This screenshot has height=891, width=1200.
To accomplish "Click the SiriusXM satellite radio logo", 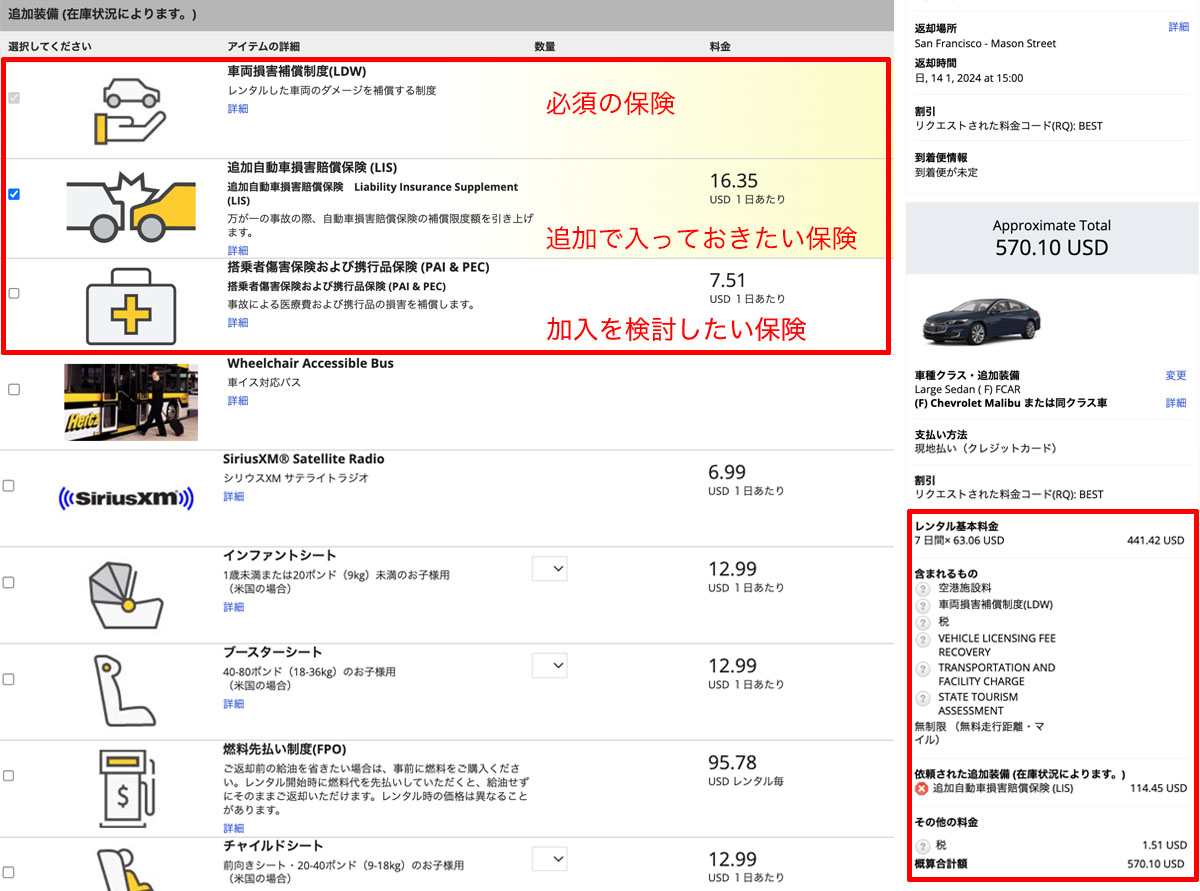I will (x=125, y=497).
